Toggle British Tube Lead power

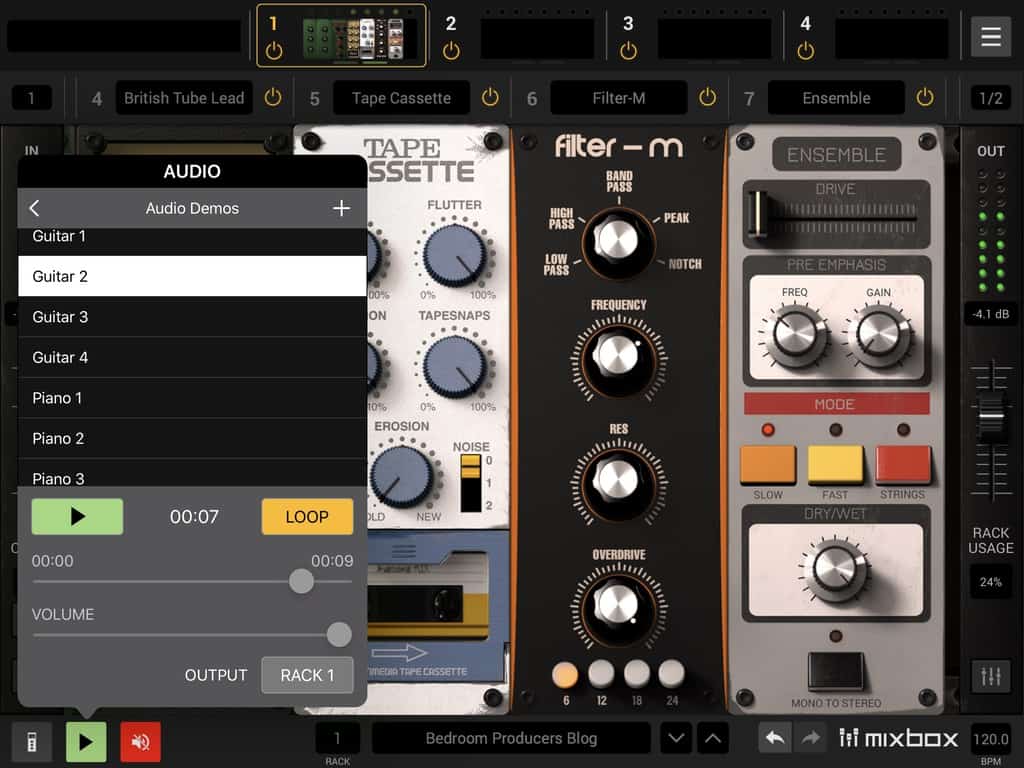273,98
